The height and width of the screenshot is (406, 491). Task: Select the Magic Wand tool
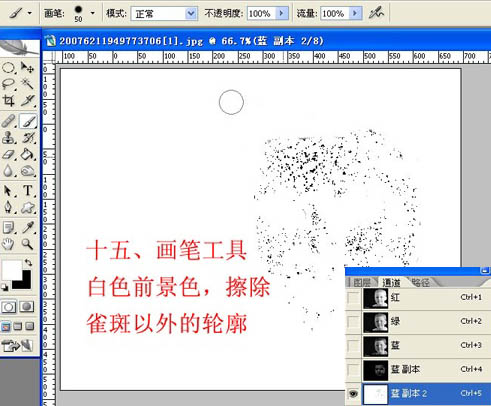tap(27, 83)
